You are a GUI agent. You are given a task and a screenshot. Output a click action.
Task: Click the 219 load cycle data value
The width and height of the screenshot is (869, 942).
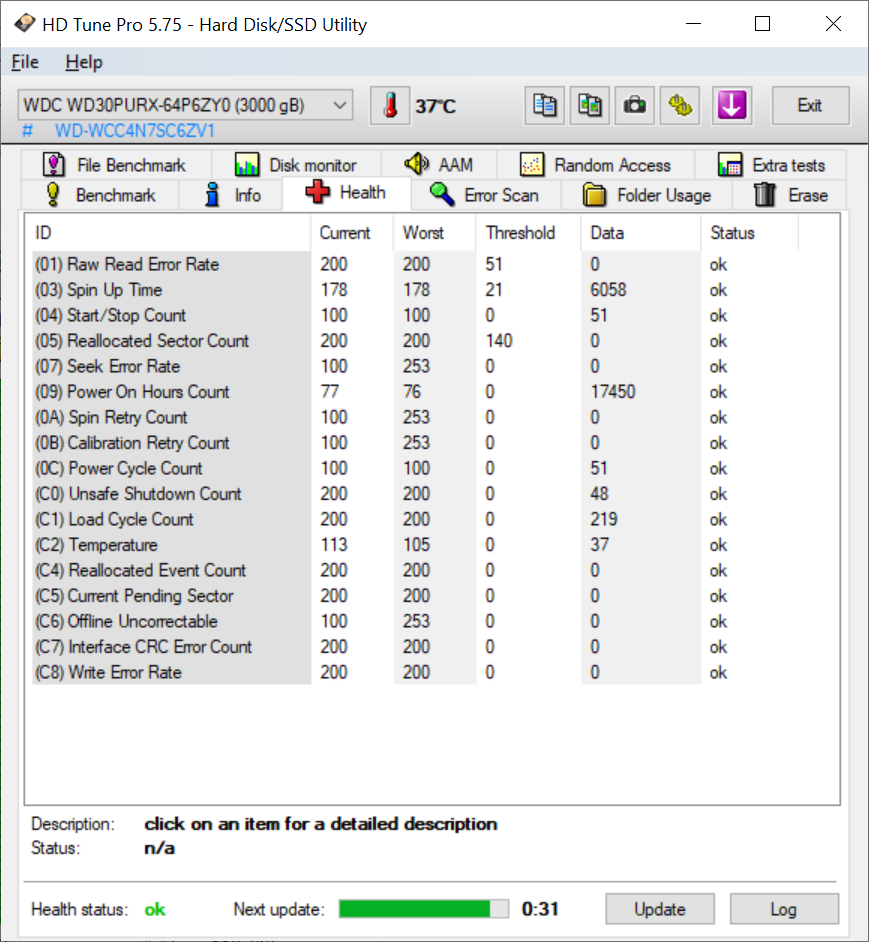[604, 519]
